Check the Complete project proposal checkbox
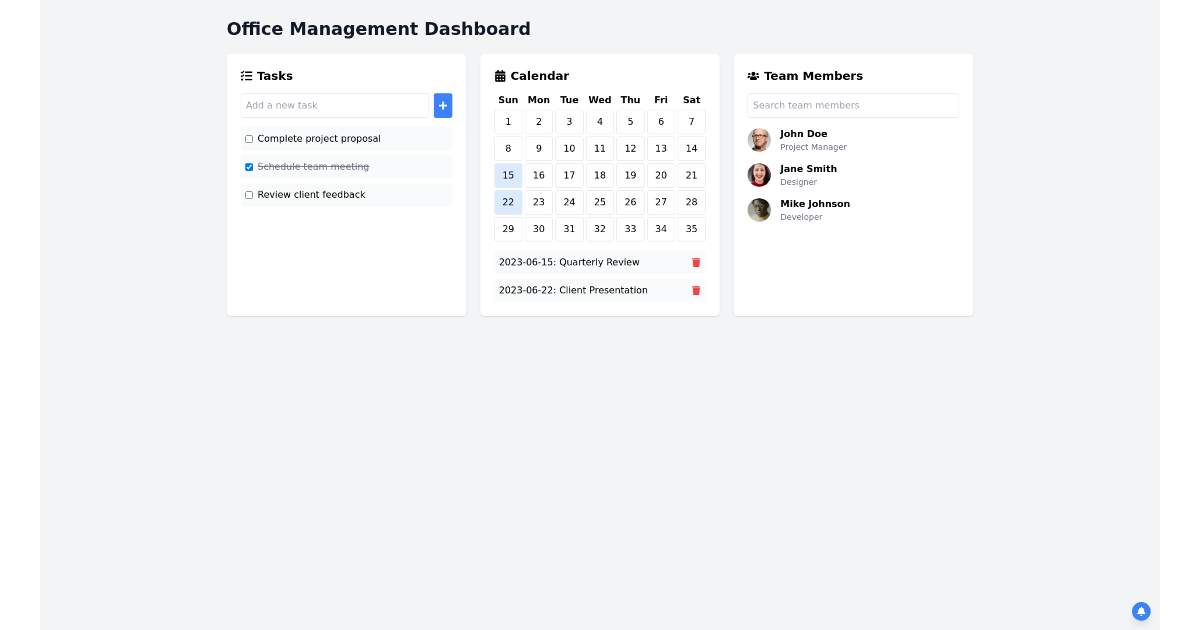This screenshot has width=1200, height=630. (248, 138)
